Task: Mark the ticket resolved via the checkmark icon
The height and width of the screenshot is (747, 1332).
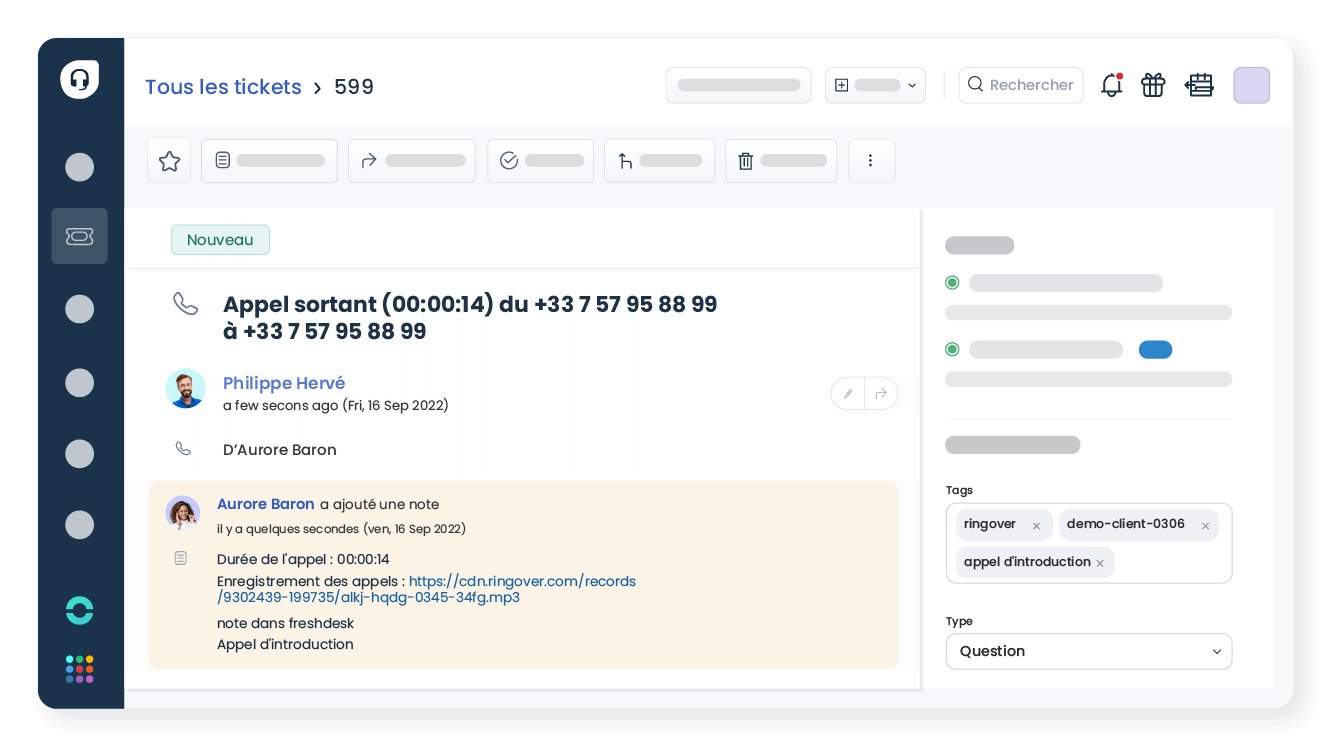Action: [x=507, y=160]
